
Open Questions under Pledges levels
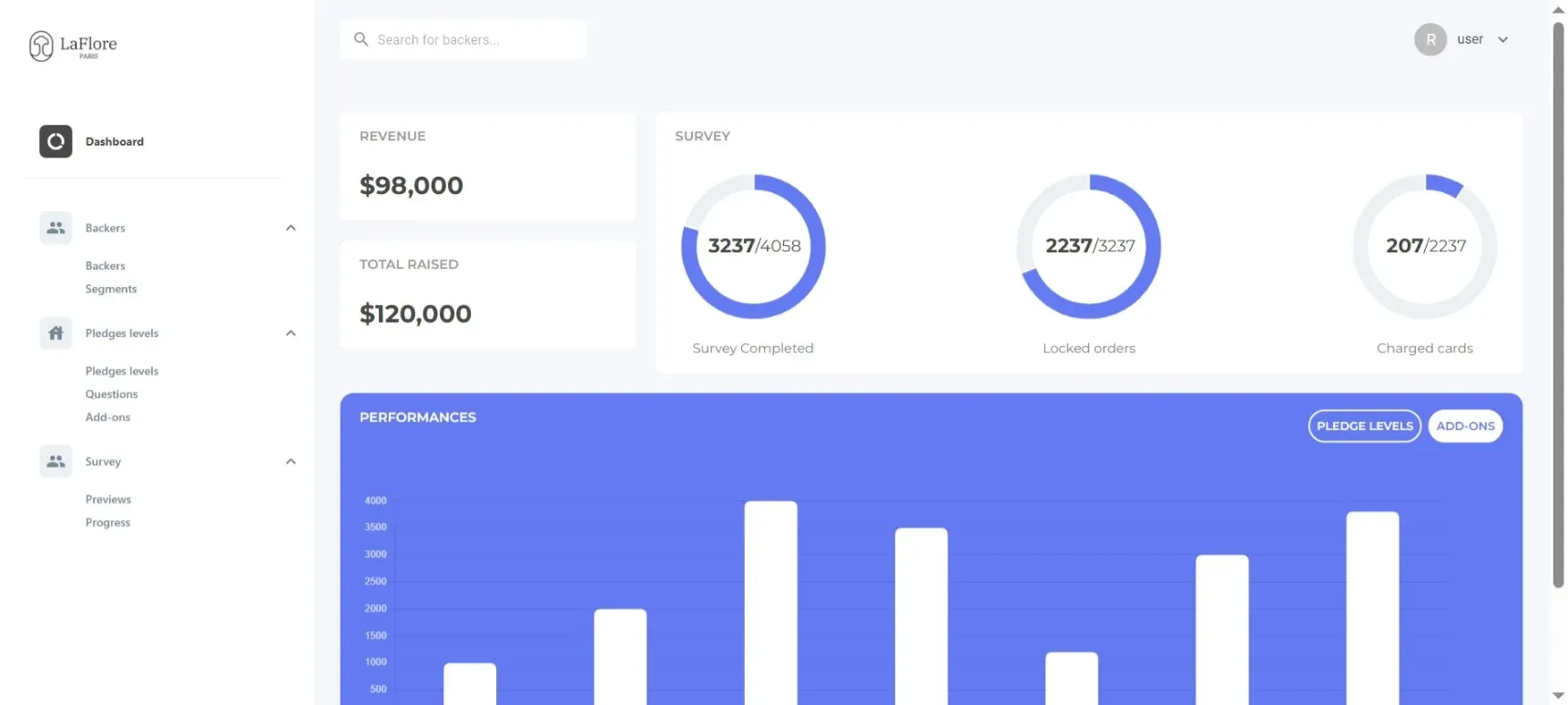(x=112, y=394)
